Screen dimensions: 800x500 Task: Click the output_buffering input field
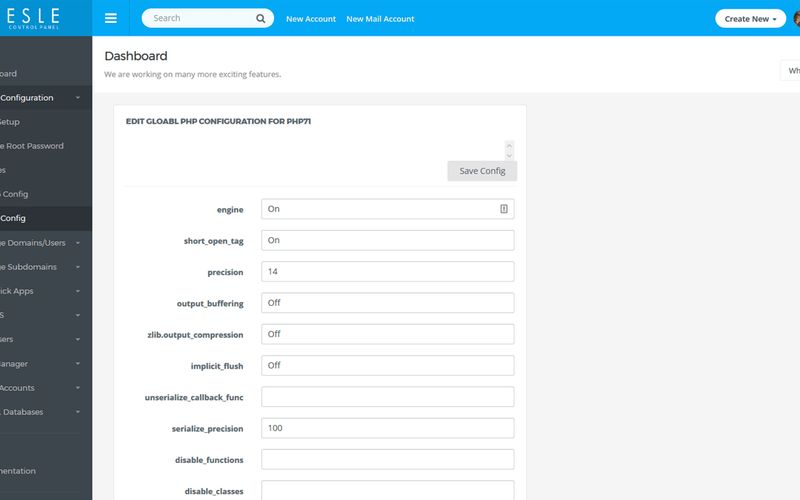click(x=387, y=303)
